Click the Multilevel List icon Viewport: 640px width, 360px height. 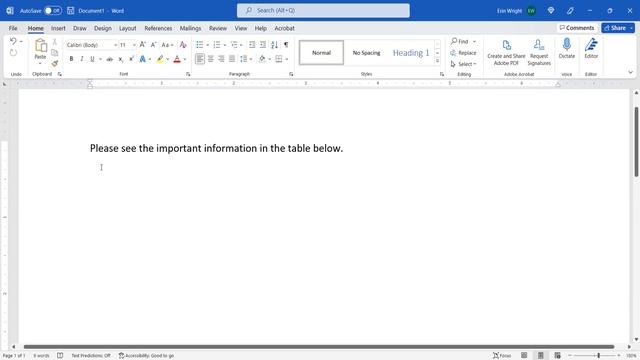tap(234, 44)
